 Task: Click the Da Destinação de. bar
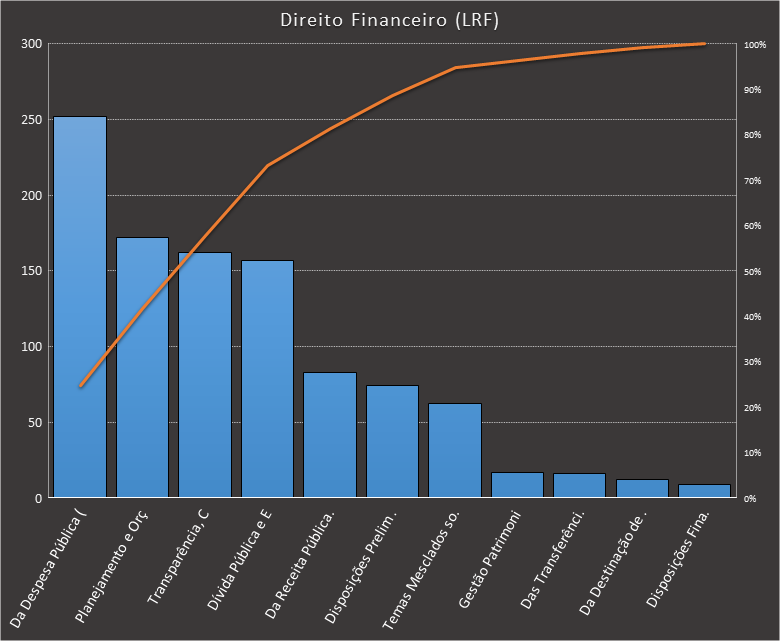[x=642, y=488]
